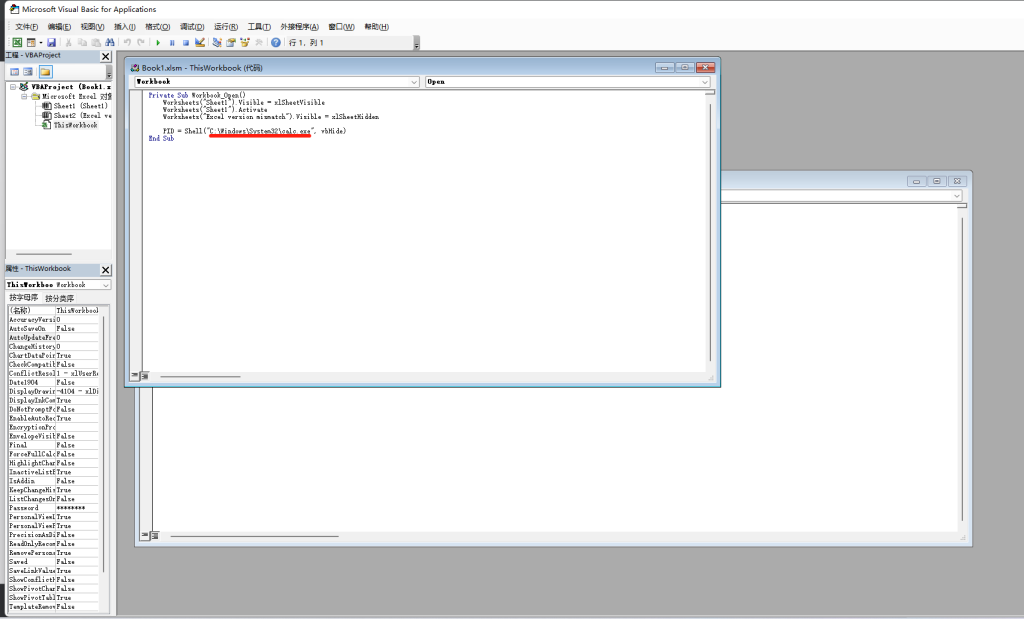
Task: Select the AutoSaveOn property row
Action: (x=54, y=329)
